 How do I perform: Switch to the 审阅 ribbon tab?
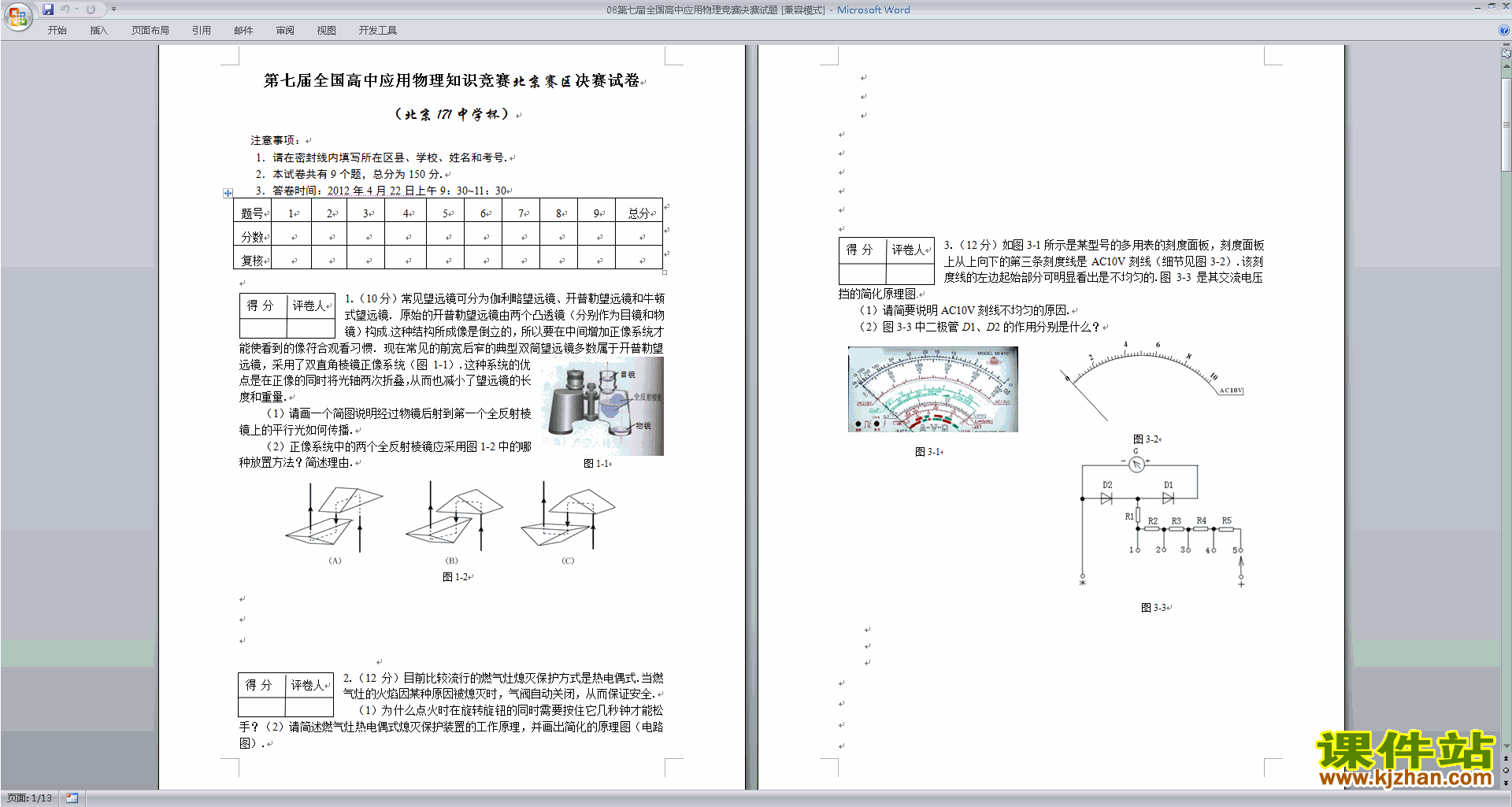[285, 31]
